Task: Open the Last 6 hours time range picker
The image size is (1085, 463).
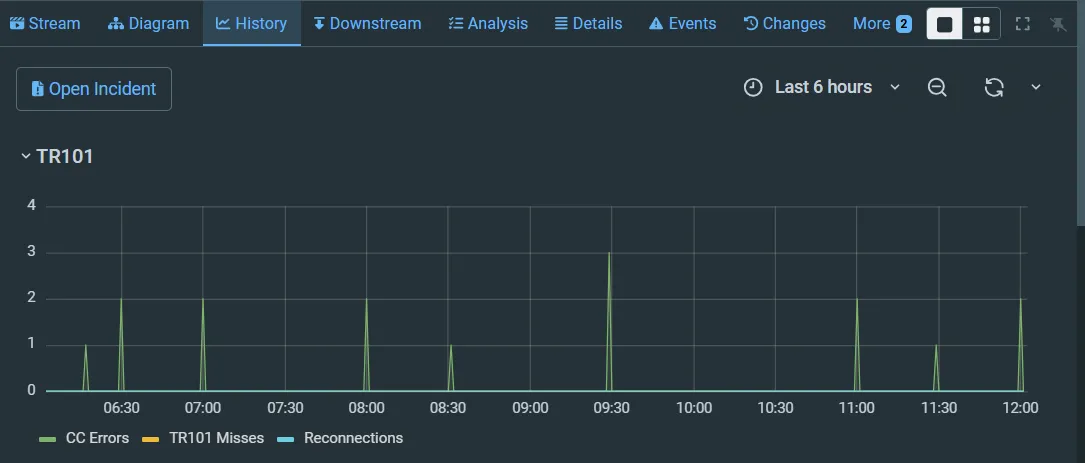Action: (x=822, y=87)
